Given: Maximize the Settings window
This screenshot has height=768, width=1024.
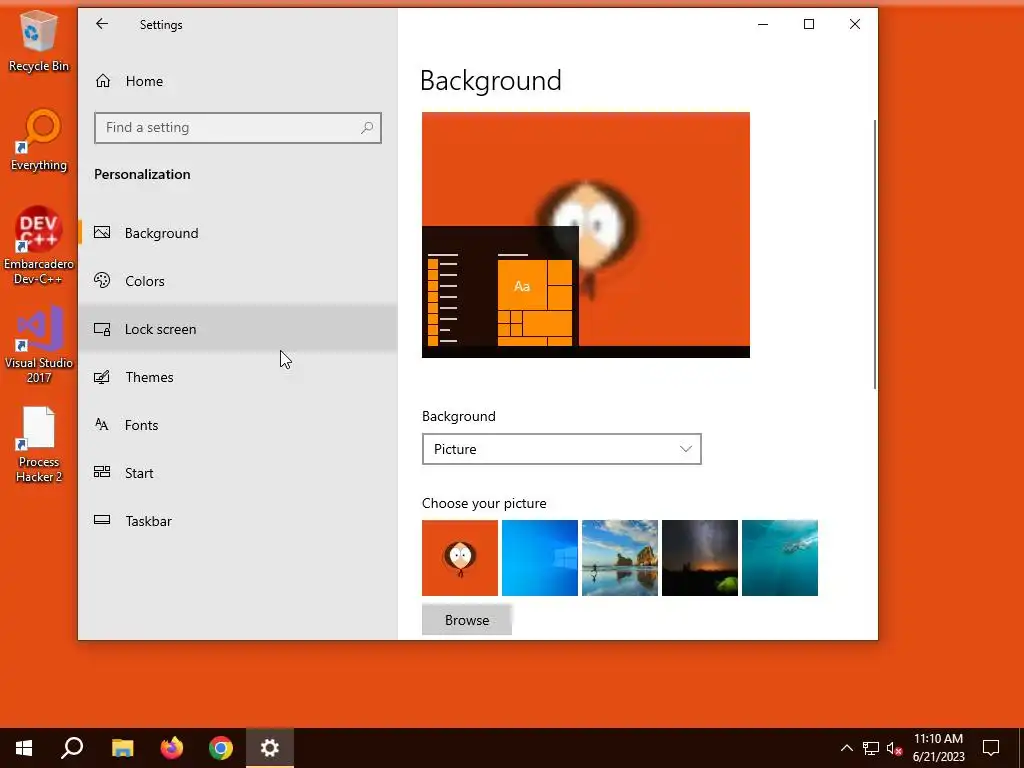Looking at the screenshot, I should point(808,24).
